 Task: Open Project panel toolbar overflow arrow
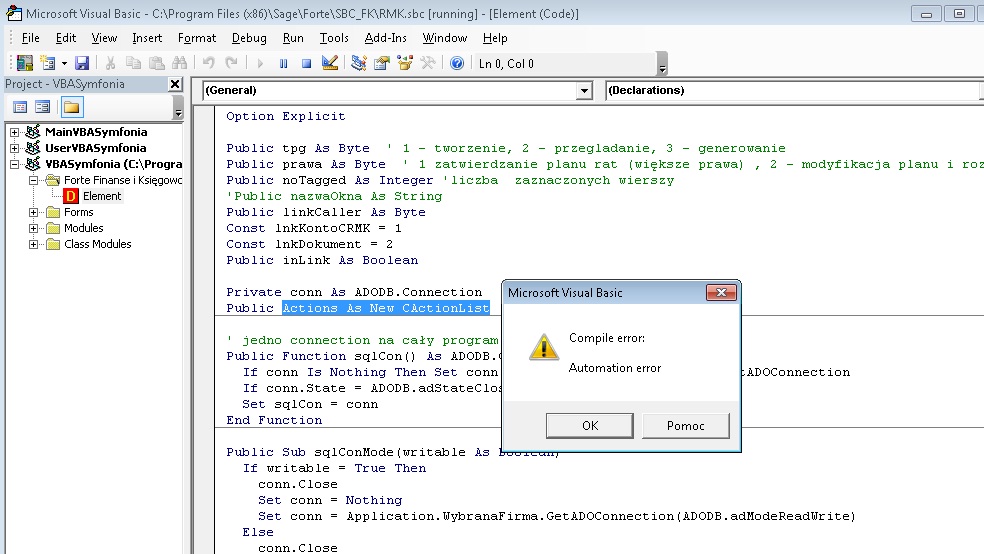pyautogui.click(x=178, y=109)
